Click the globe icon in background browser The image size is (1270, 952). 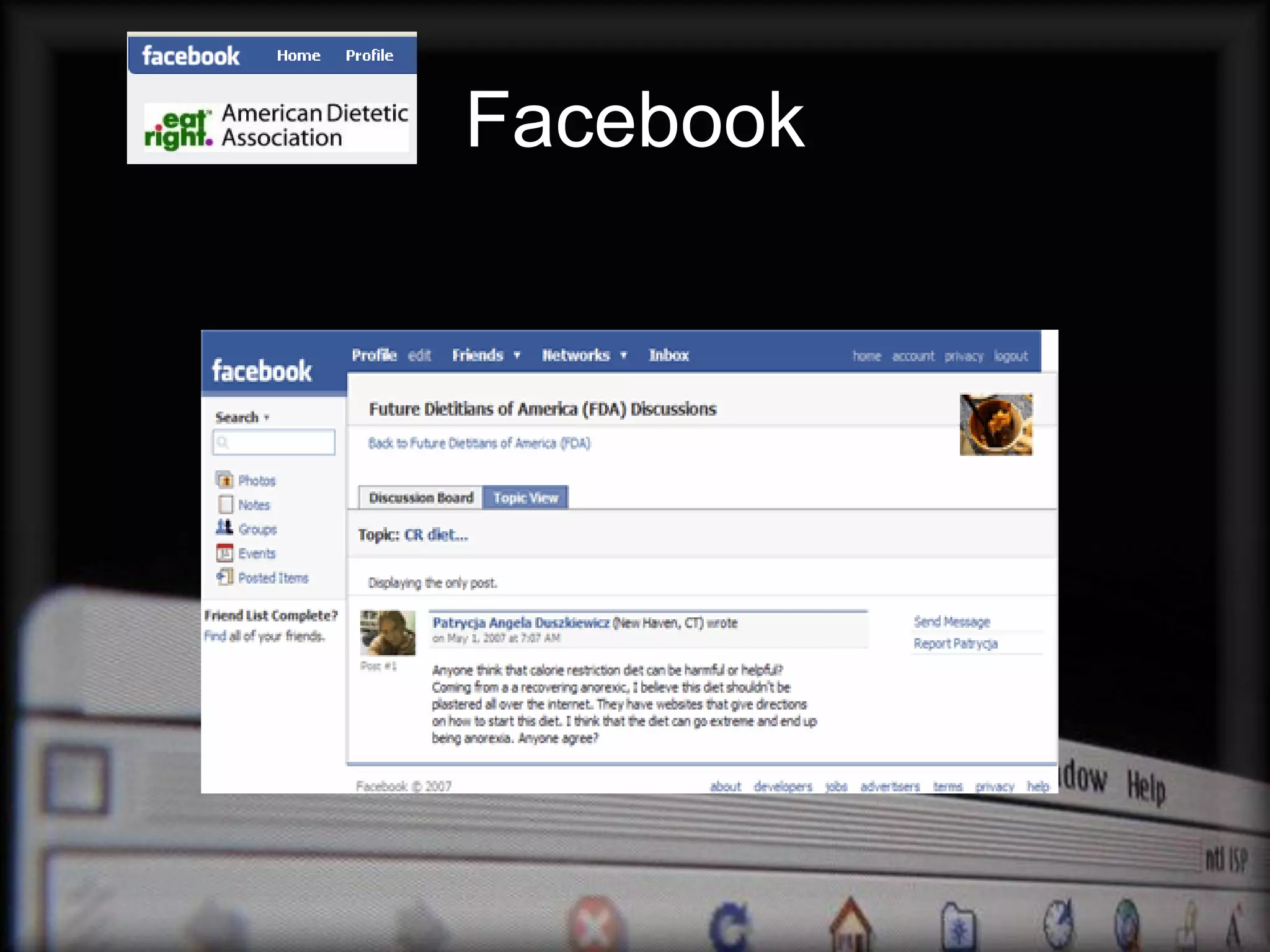coord(1127,923)
